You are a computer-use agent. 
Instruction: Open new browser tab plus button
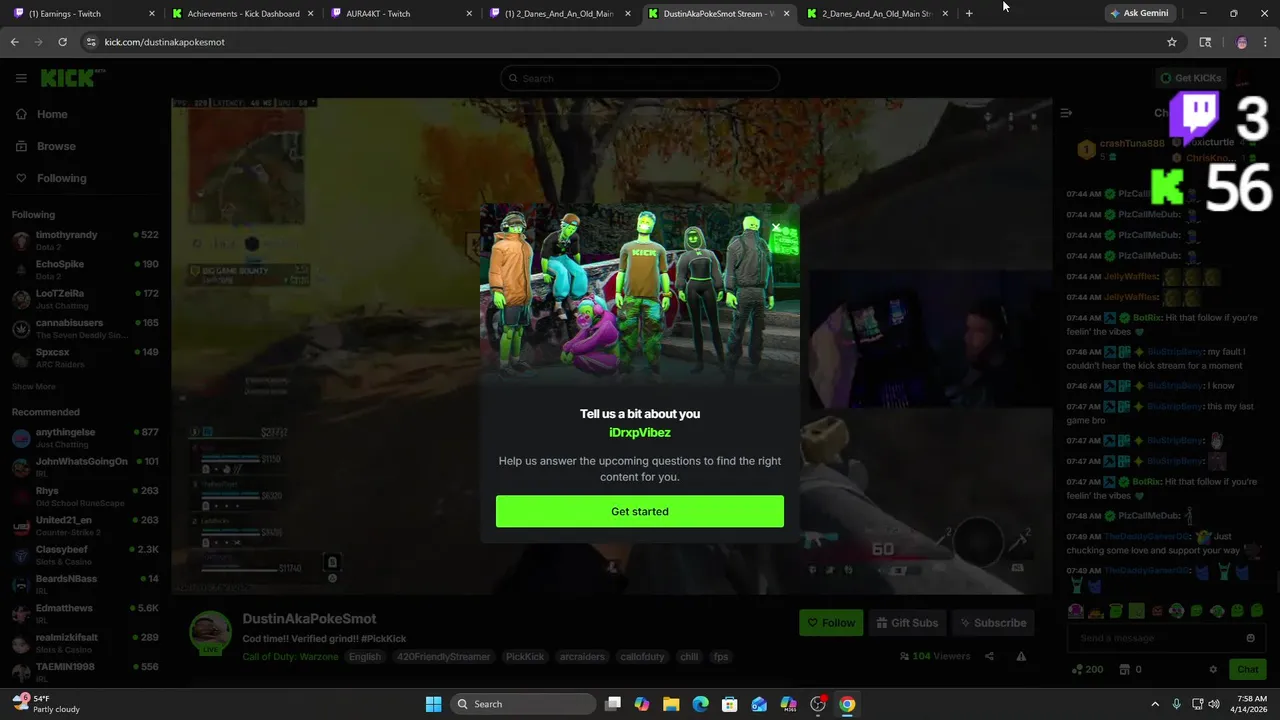[x=969, y=13]
